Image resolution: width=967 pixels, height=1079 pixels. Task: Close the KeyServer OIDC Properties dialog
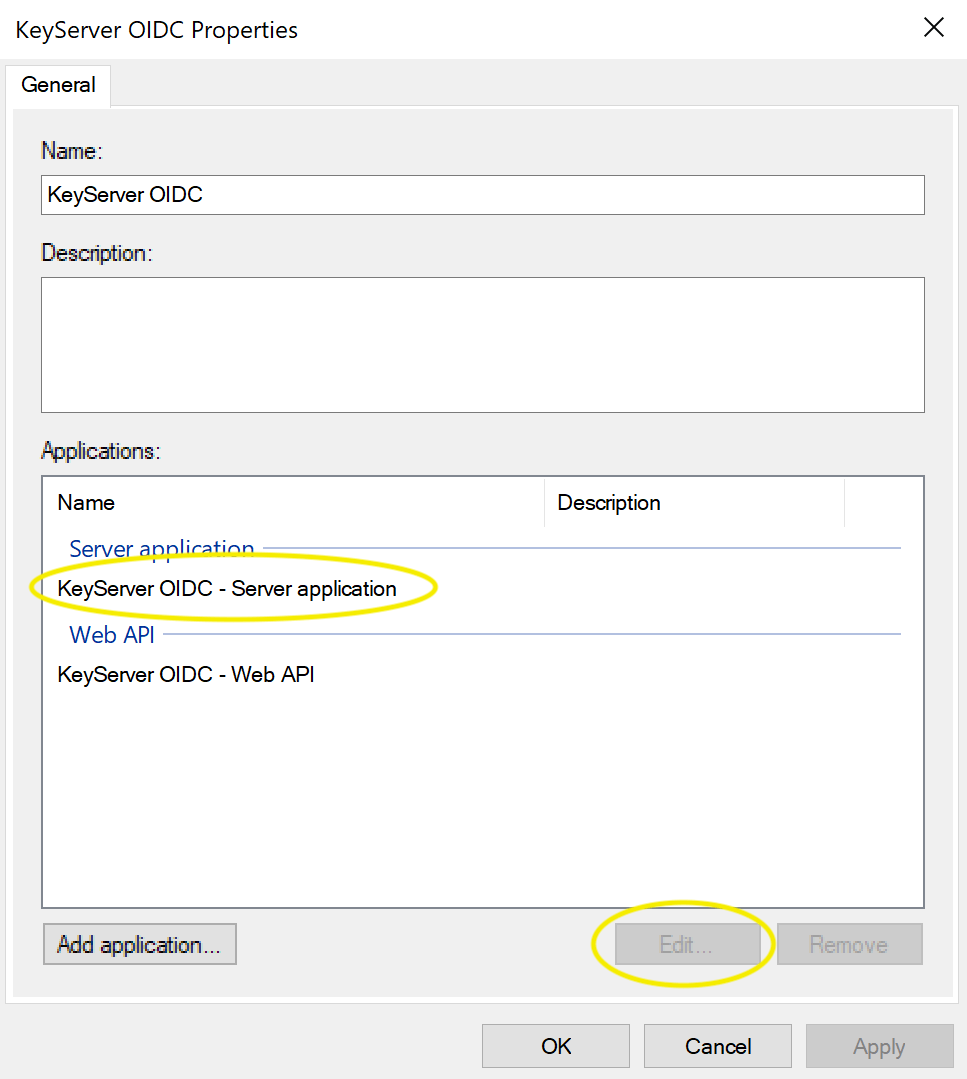pyautogui.click(x=933, y=28)
